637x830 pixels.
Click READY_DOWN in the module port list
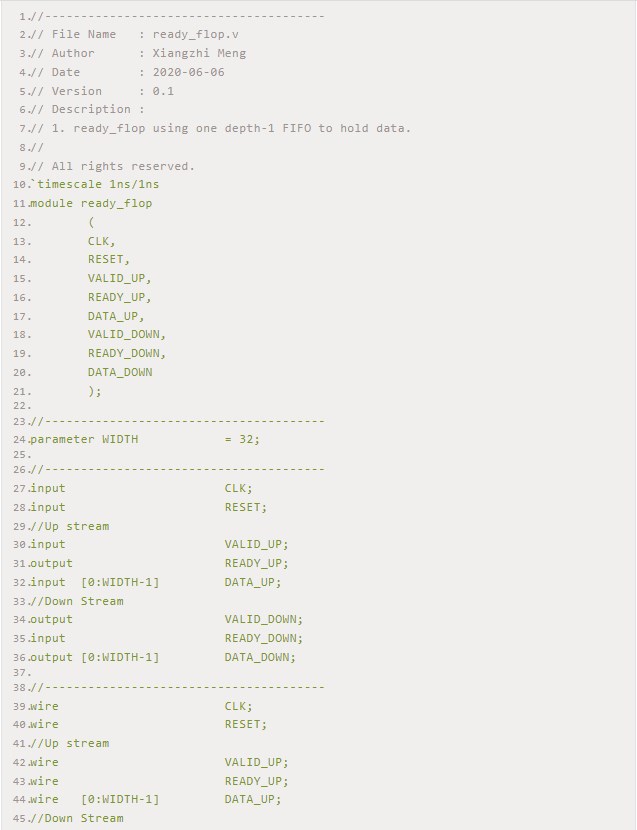pos(126,353)
